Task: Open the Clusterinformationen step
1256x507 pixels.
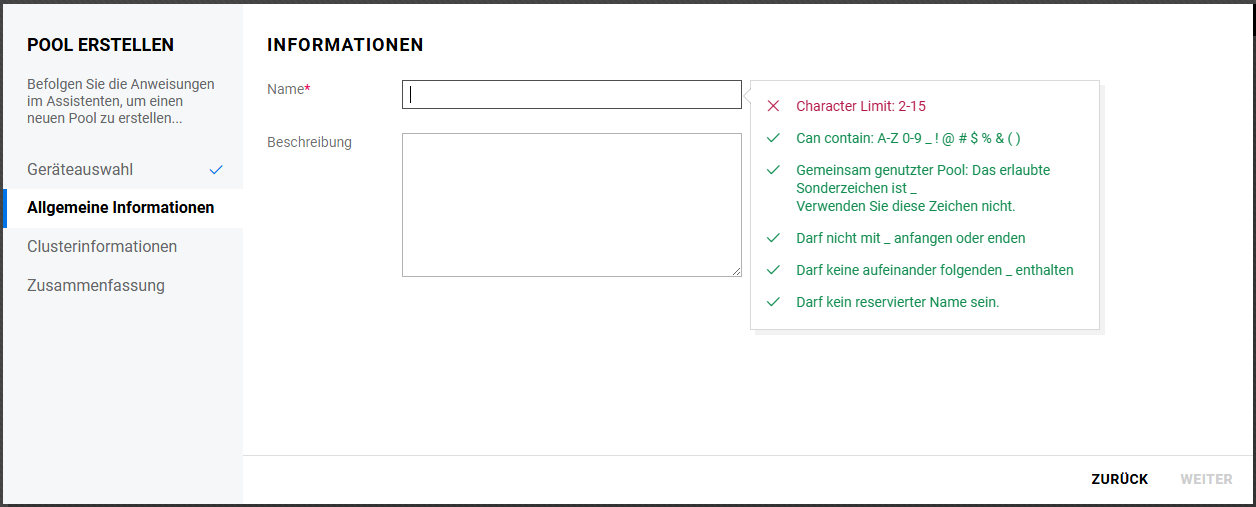Action: point(102,246)
